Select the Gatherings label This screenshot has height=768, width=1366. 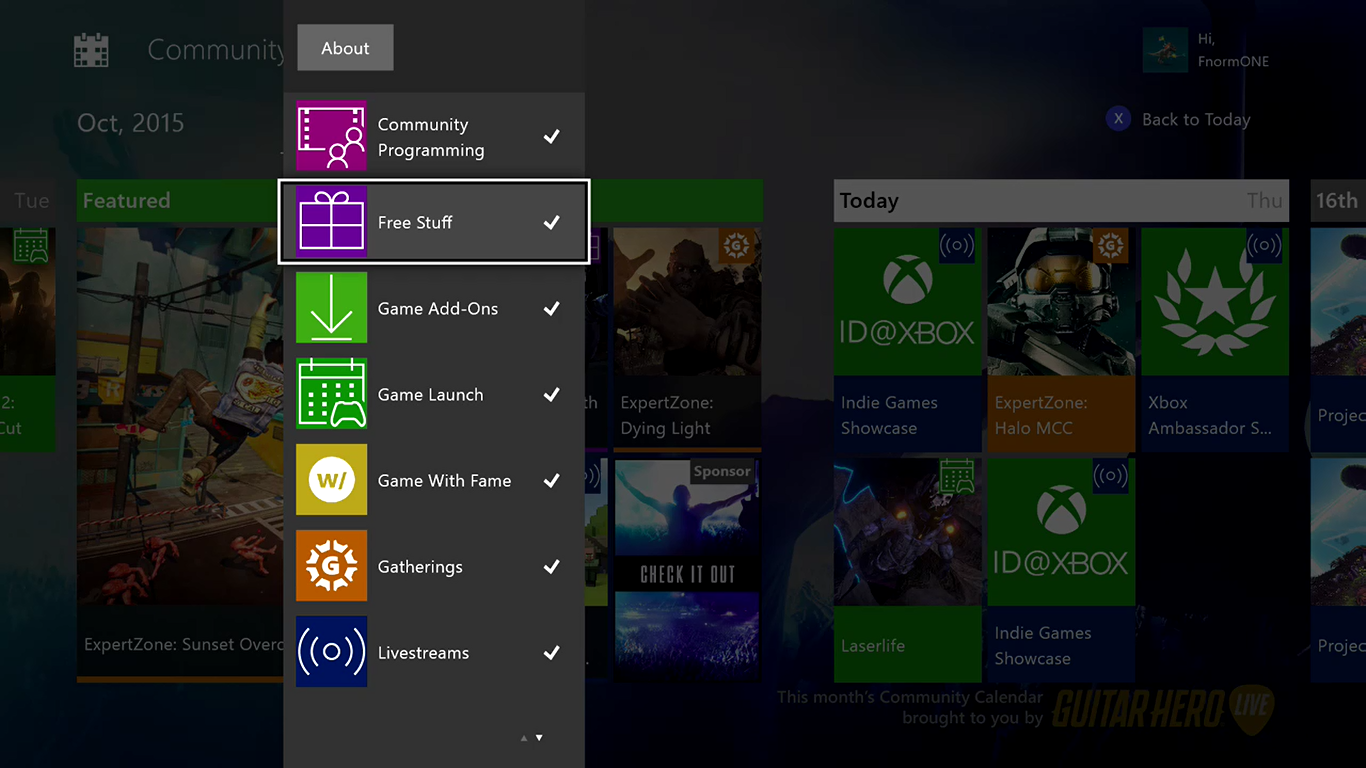click(x=420, y=567)
